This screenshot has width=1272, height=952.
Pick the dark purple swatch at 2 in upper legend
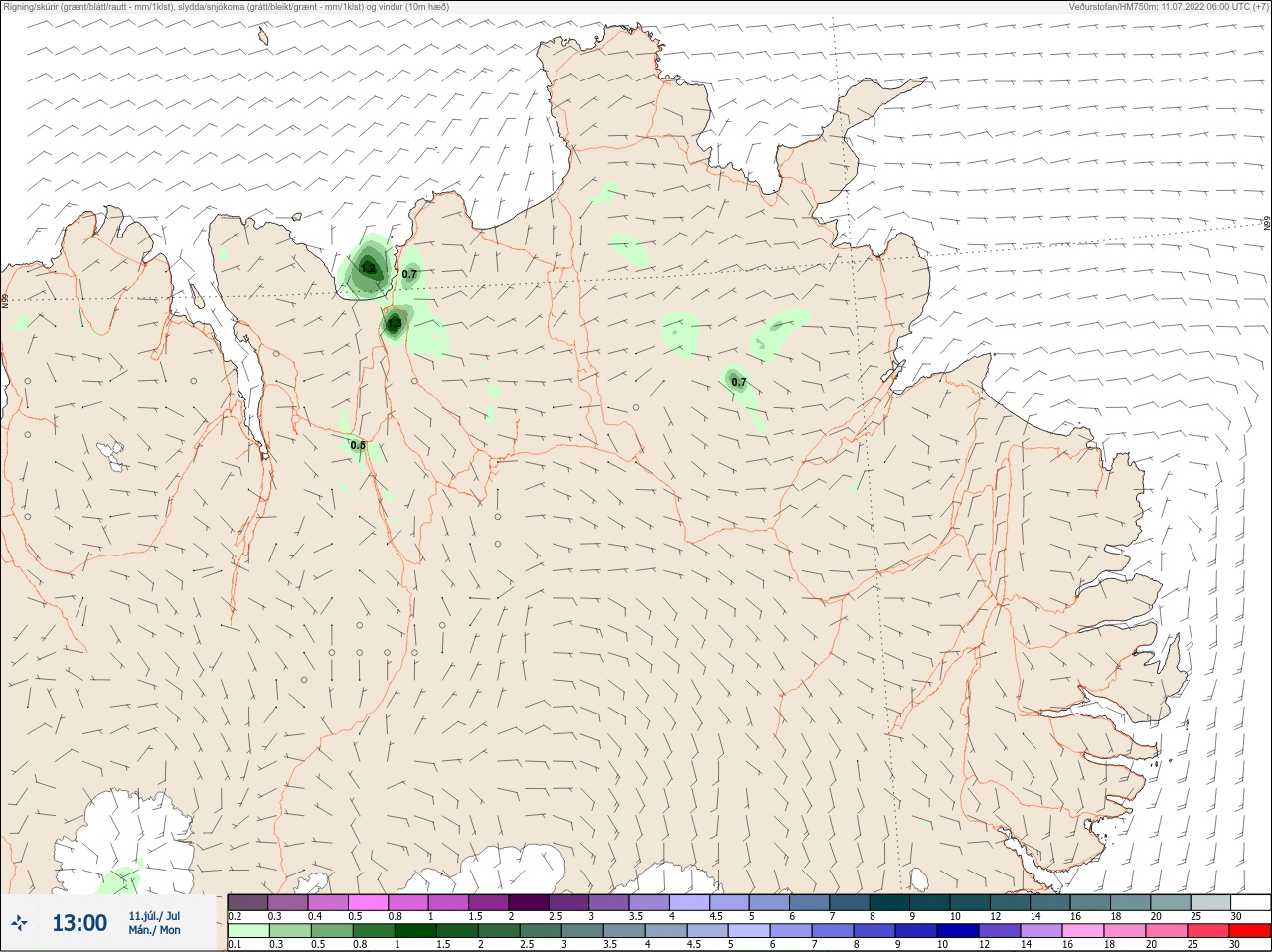click(x=529, y=902)
